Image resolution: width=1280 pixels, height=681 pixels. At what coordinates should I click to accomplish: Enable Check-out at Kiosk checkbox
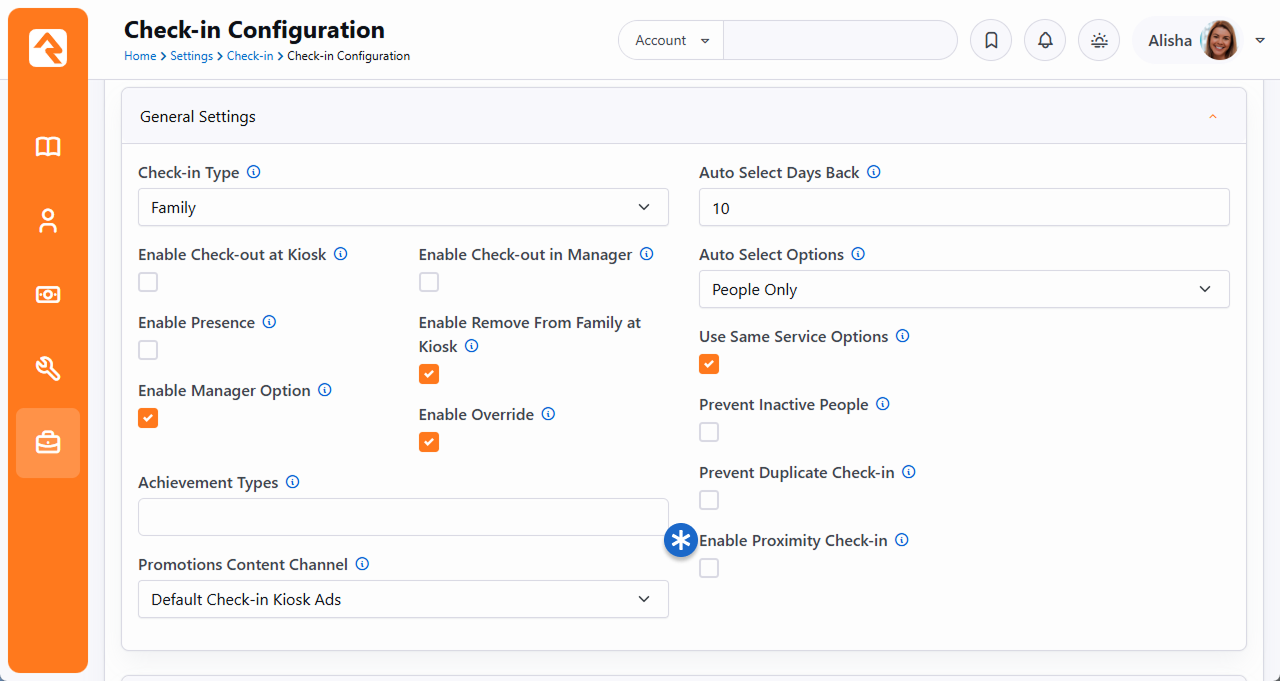(148, 282)
